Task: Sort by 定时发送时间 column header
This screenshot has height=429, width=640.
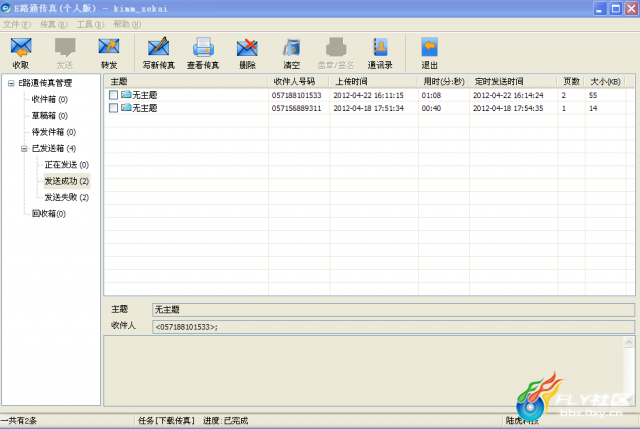Action: [x=513, y=82]
